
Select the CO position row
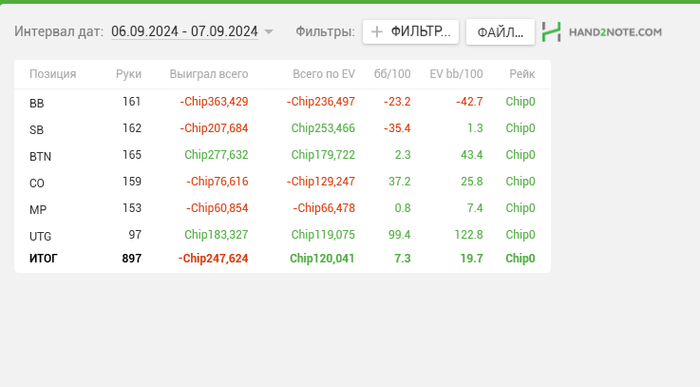tap(282, 182)
